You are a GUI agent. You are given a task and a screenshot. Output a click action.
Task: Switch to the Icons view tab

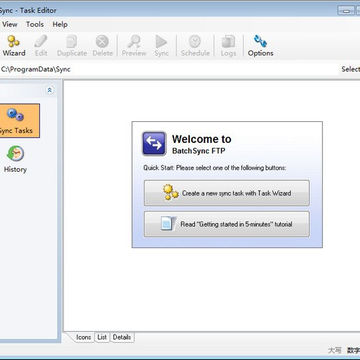(x=83, y=337)
